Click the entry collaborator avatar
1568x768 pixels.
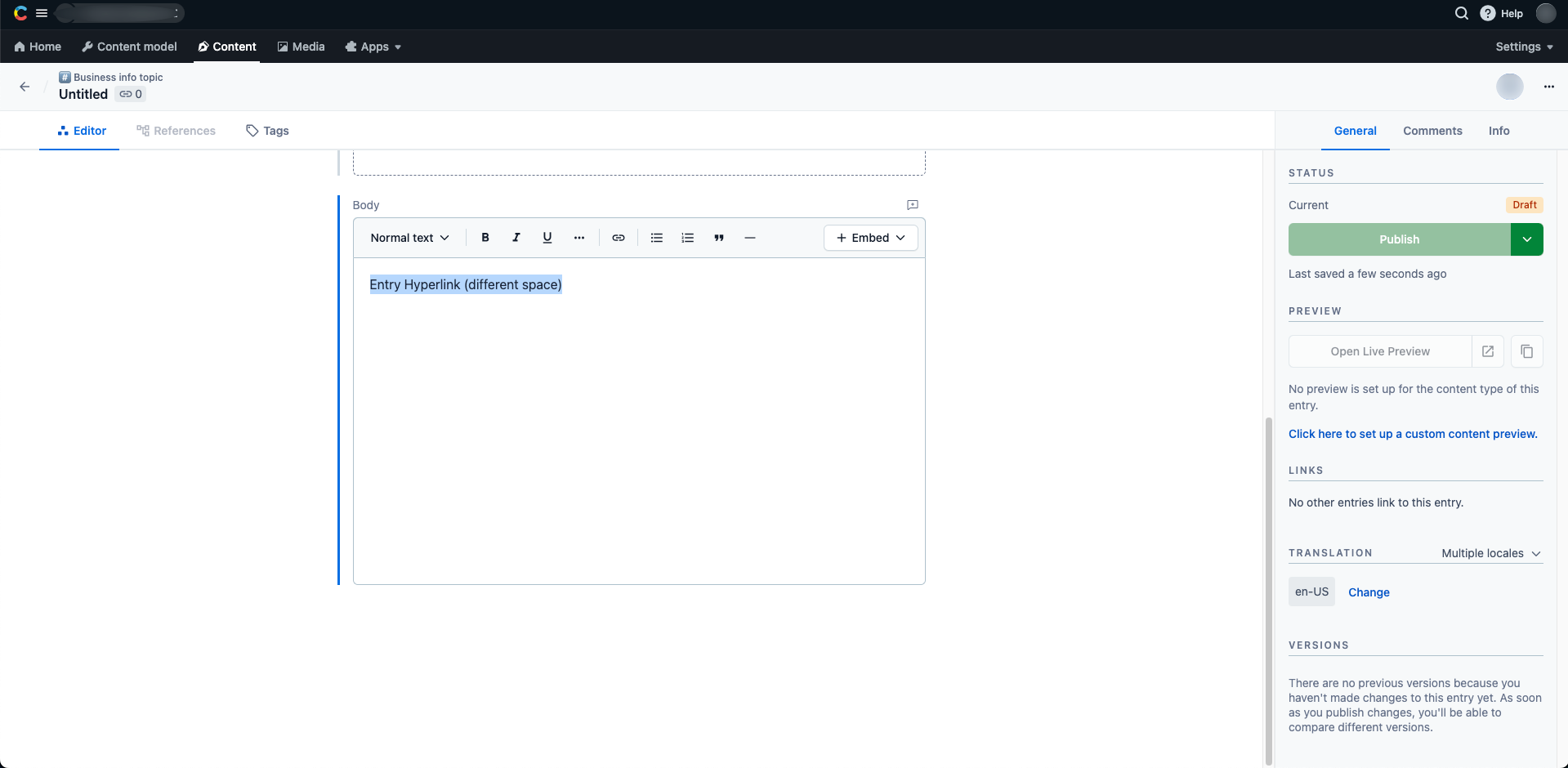point(1510,87)
